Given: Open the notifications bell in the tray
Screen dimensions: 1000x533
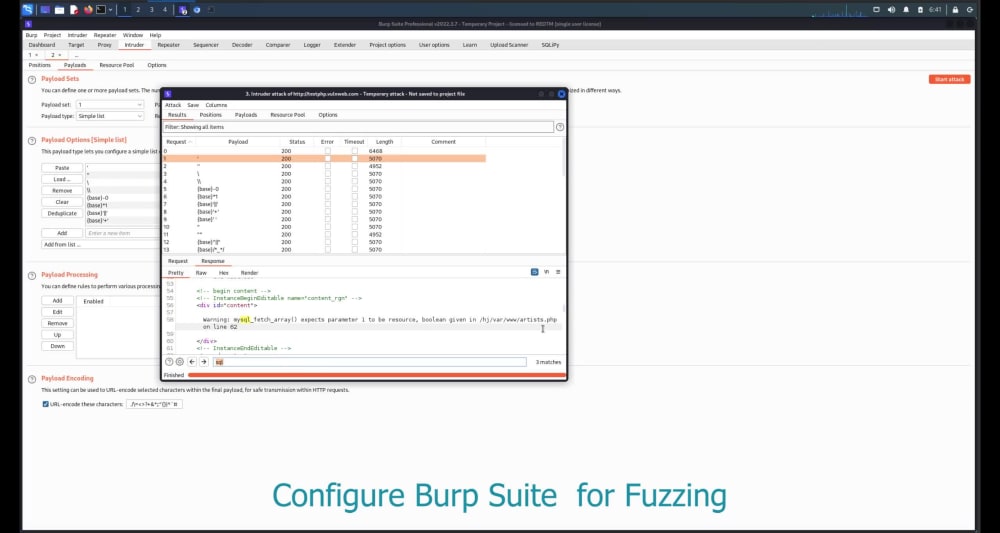Looking at the screenshot, I should click(906, 10).
